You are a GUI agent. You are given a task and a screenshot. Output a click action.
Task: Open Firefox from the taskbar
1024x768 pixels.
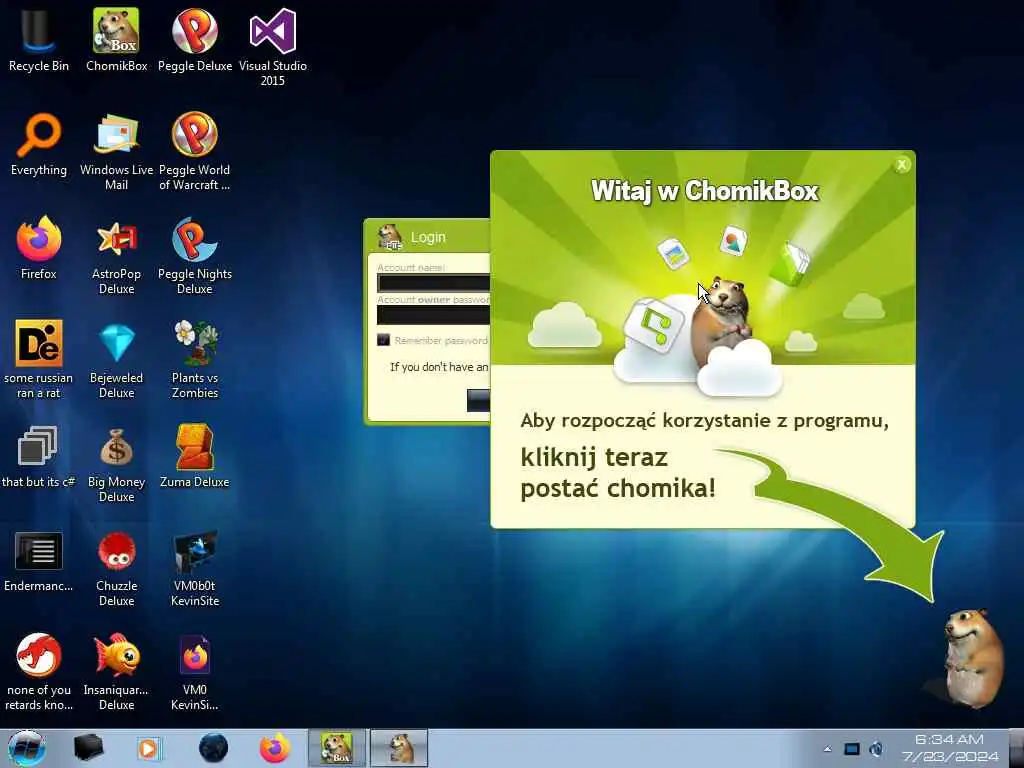point(275,748)
